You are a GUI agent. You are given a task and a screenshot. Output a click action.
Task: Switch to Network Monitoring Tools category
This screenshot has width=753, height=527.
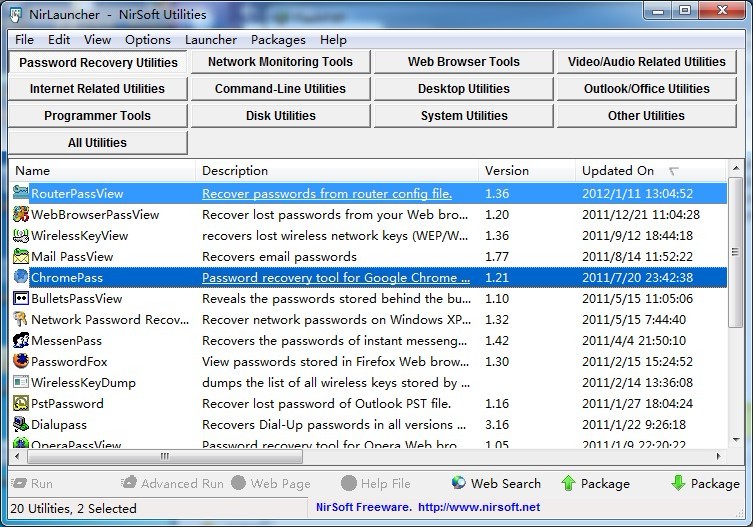[x=280, y=62]
